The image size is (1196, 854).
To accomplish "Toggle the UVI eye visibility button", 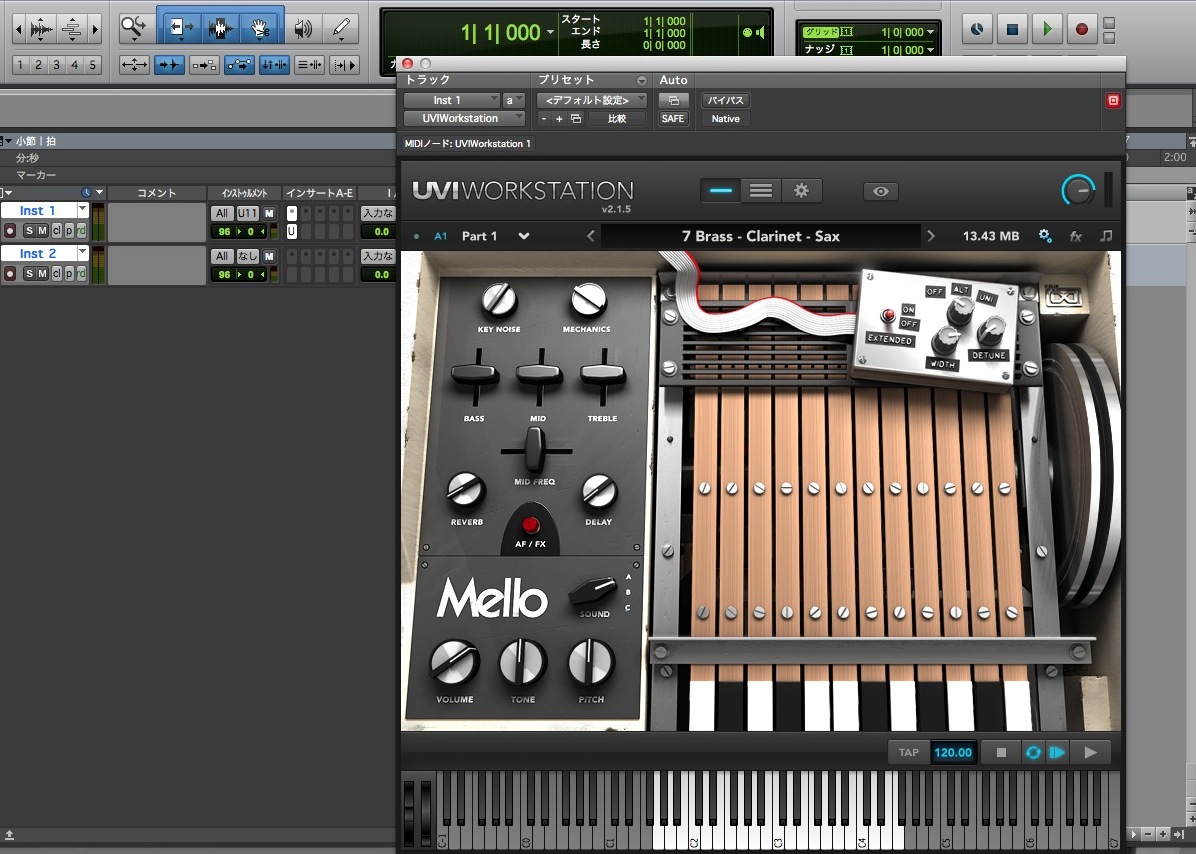I will click(880, 191).
